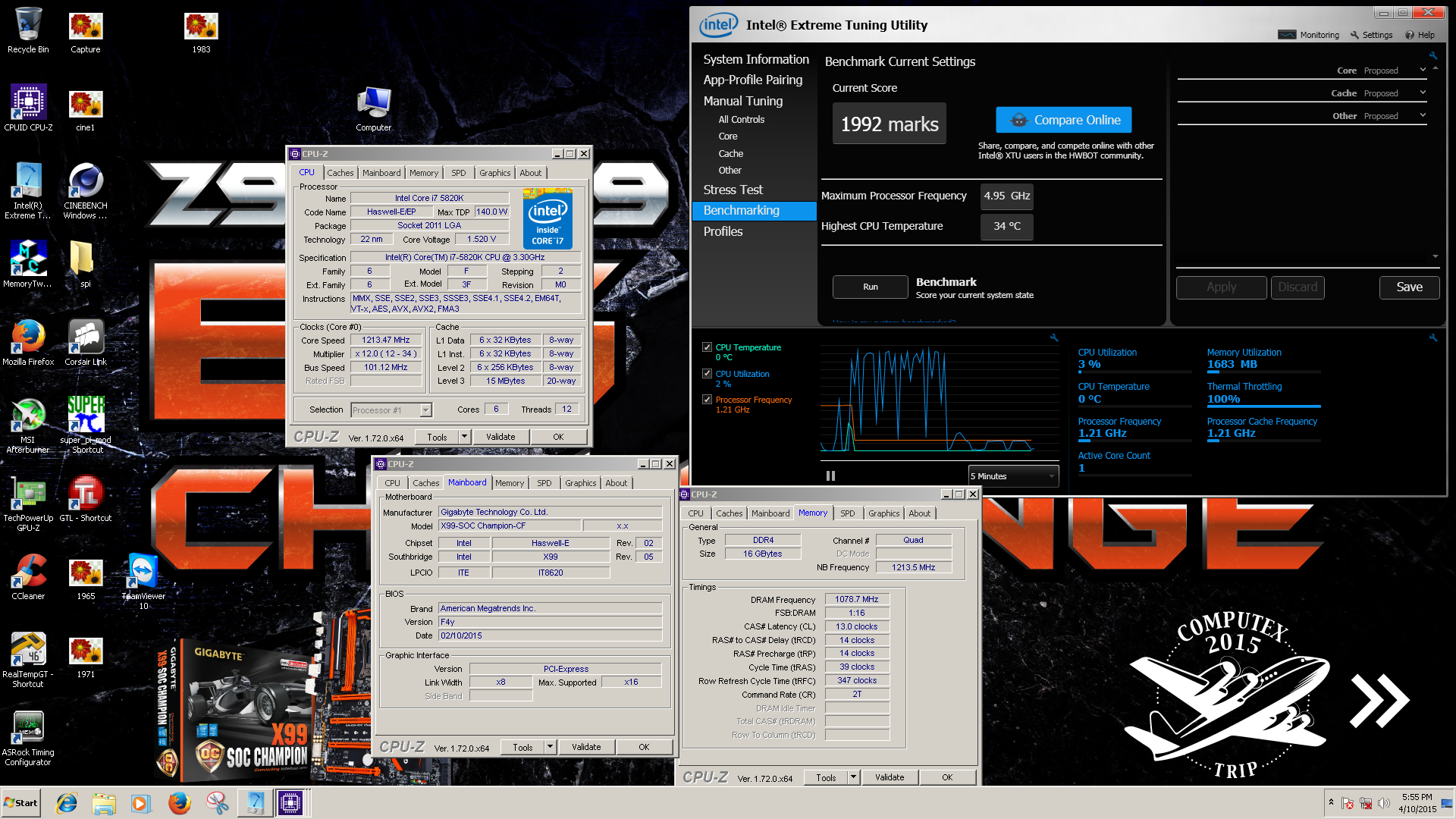Screen dimensions: 1456x819
Task: Open Stress Test in XTU sidebar
Action: (733, 190)
